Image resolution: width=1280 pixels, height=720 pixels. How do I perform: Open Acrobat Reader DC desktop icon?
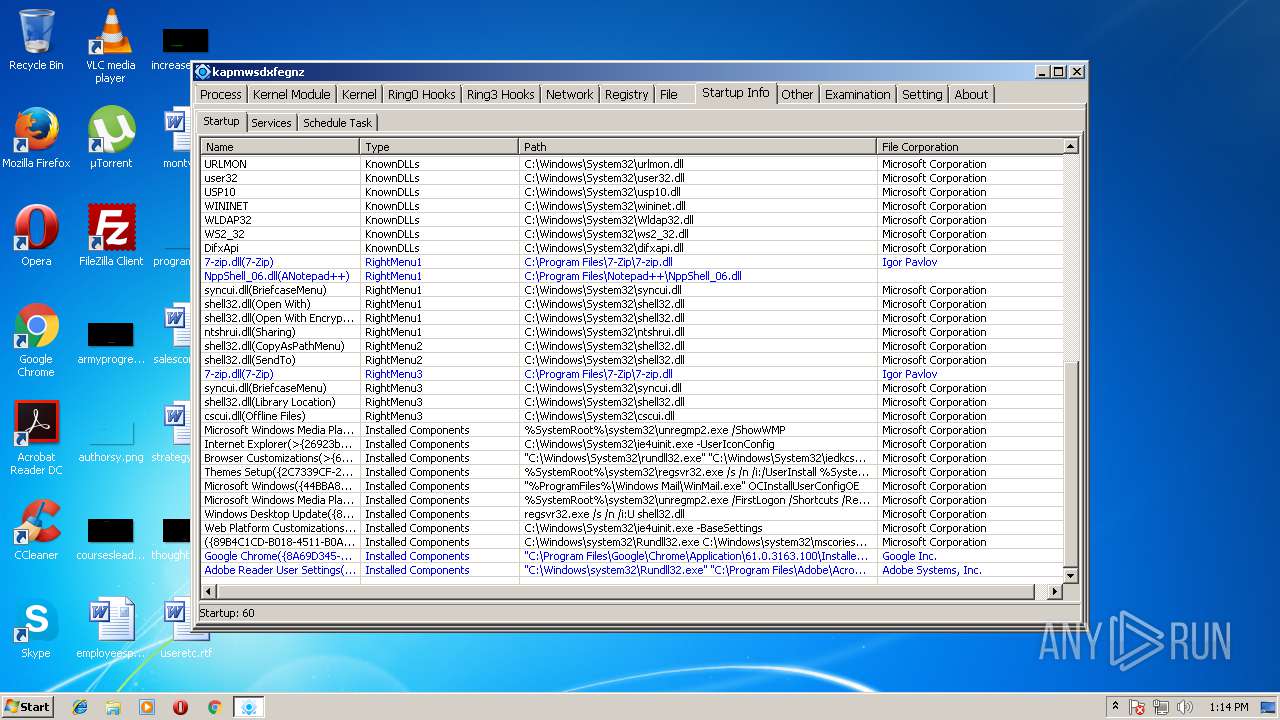pos(36,439)
